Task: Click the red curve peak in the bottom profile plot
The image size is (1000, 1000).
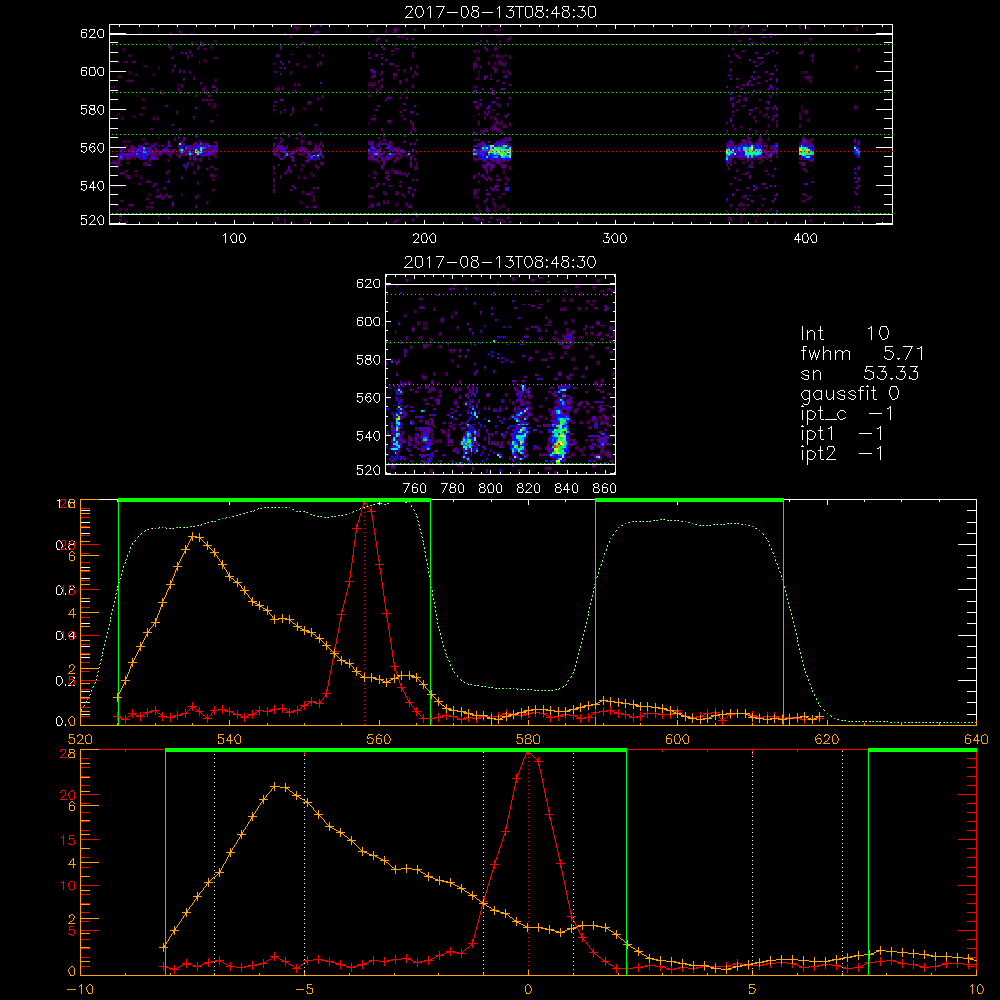Action: (528, 753)
